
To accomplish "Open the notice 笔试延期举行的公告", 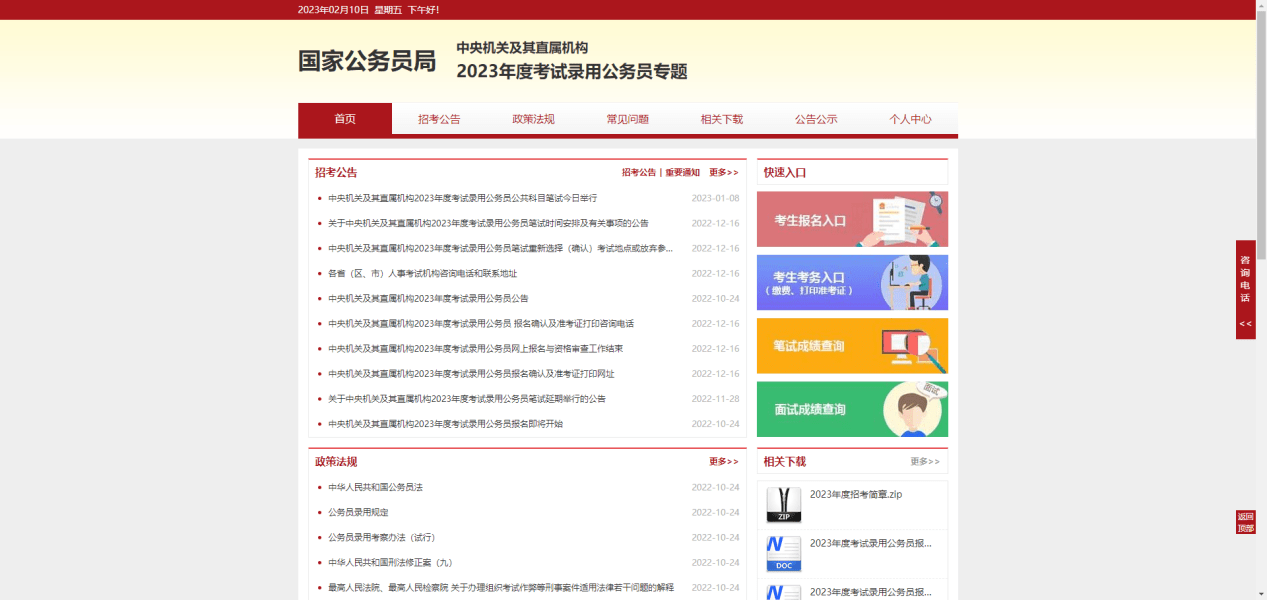I will coord(467,398).
